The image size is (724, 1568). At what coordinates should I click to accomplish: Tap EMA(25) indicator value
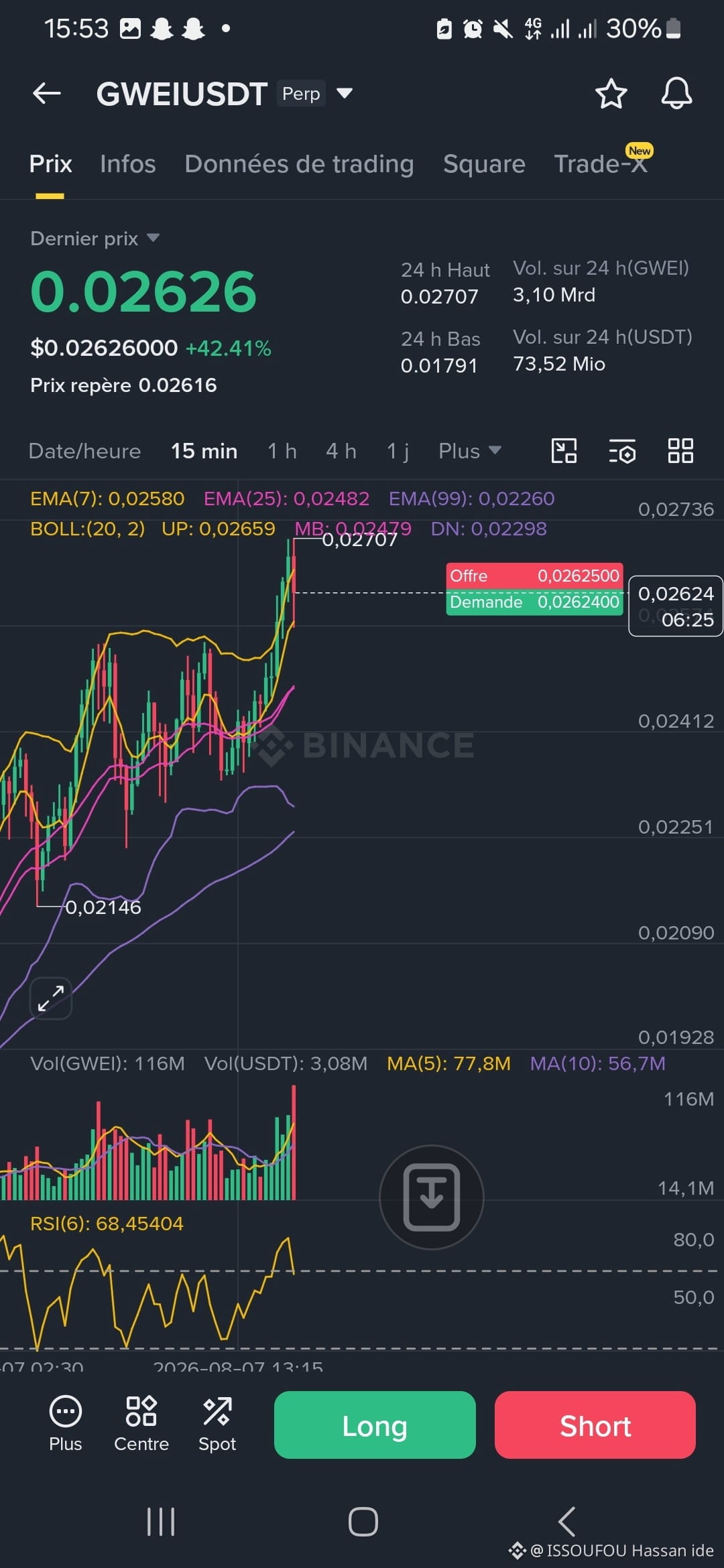click(286, 499)
